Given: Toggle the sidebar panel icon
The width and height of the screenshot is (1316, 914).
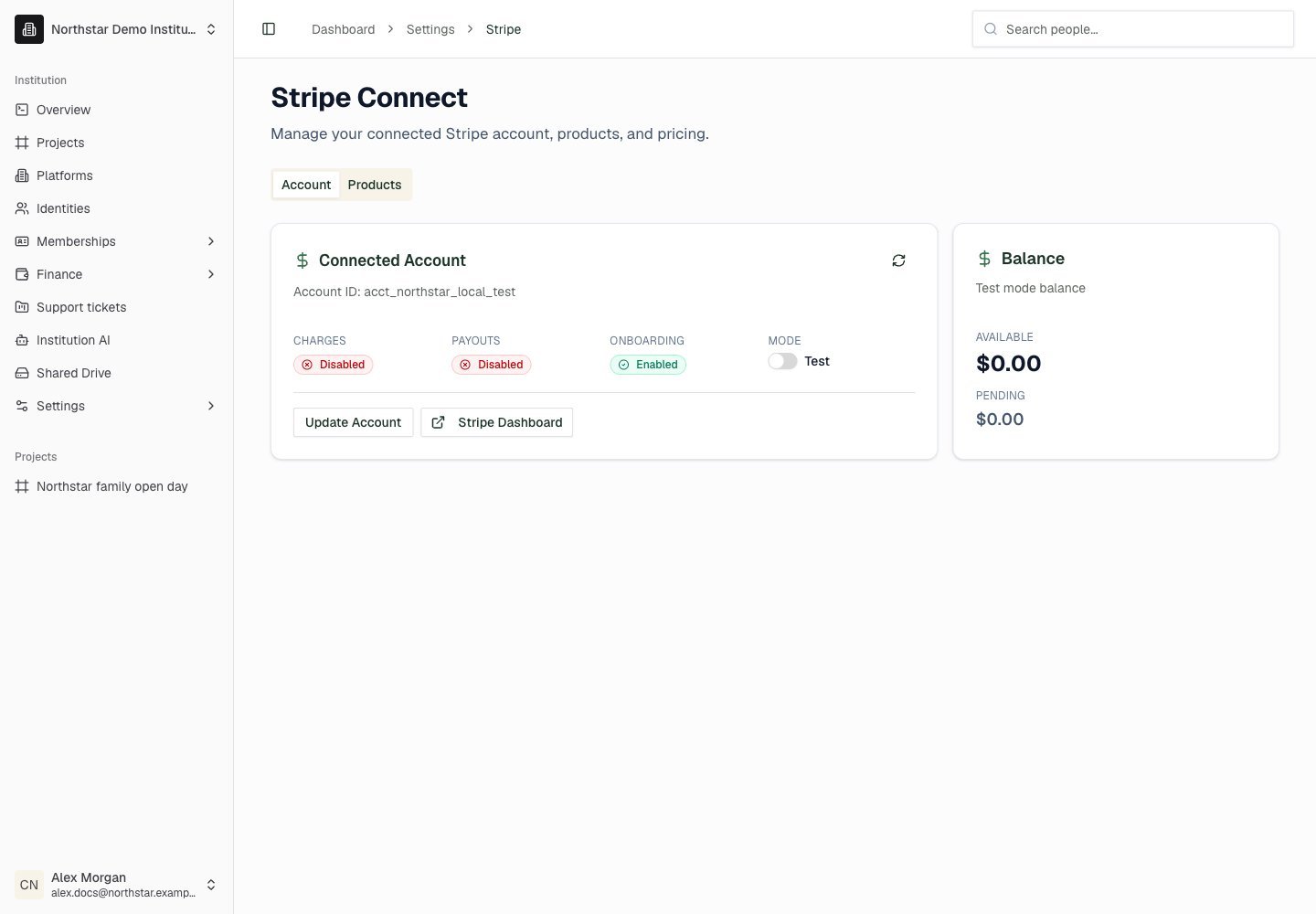Looking at the screenshot, I should [x=269, y=29].
